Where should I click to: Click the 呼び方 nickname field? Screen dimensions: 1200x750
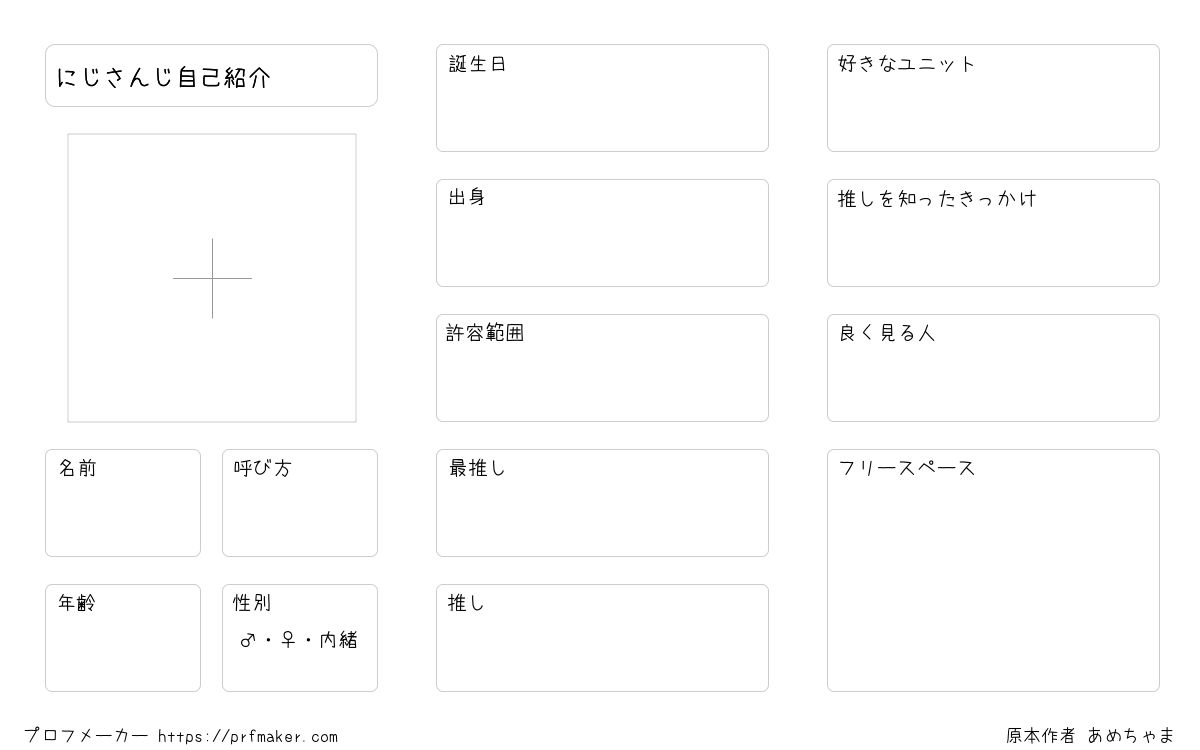[300, 503]
